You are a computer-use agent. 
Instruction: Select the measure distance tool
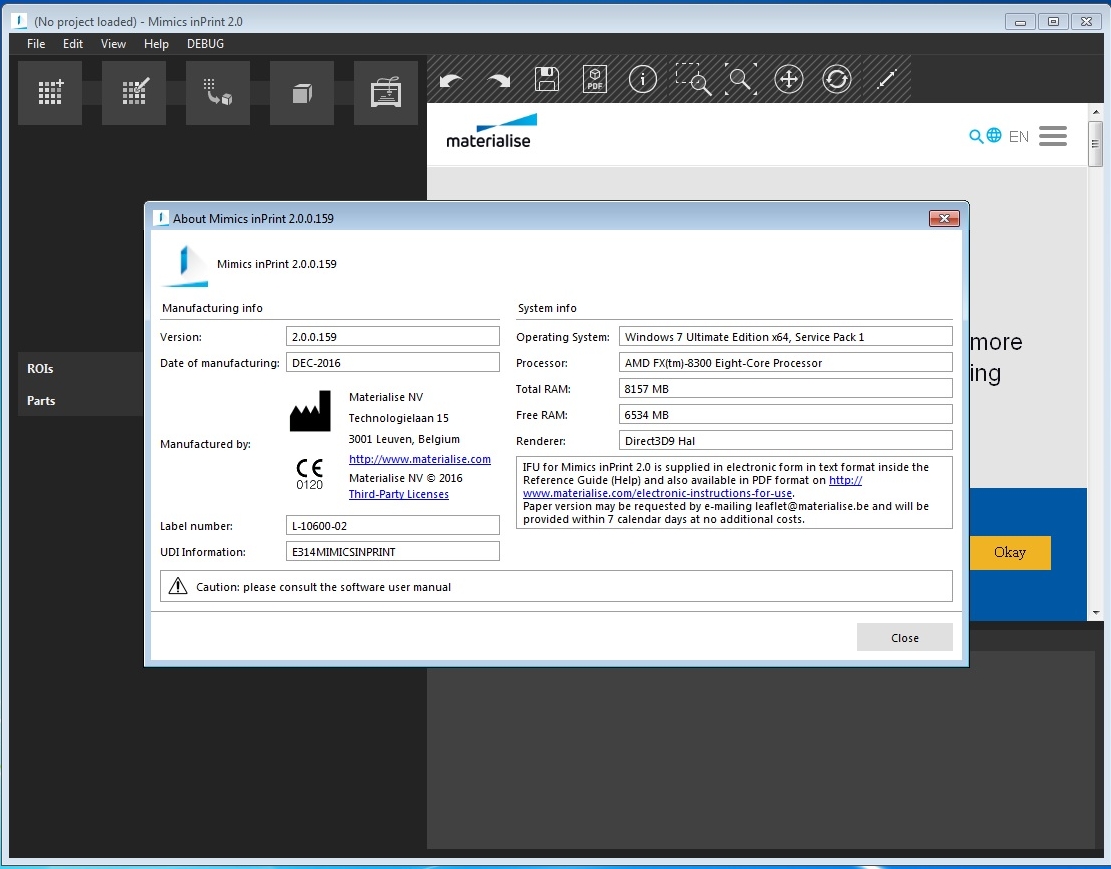point(886,80)
